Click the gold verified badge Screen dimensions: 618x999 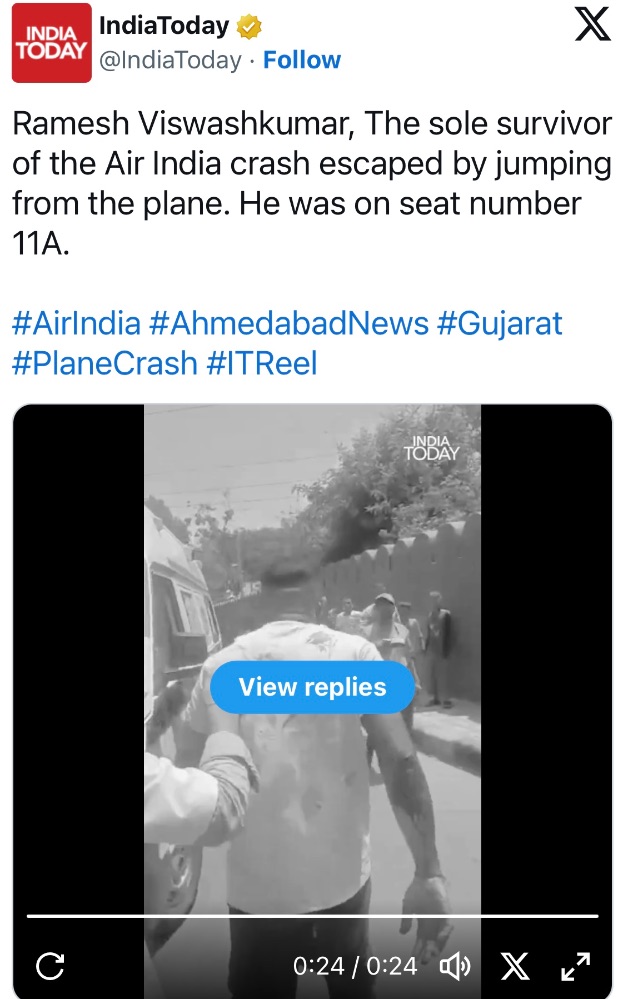[x=250, y=26]
